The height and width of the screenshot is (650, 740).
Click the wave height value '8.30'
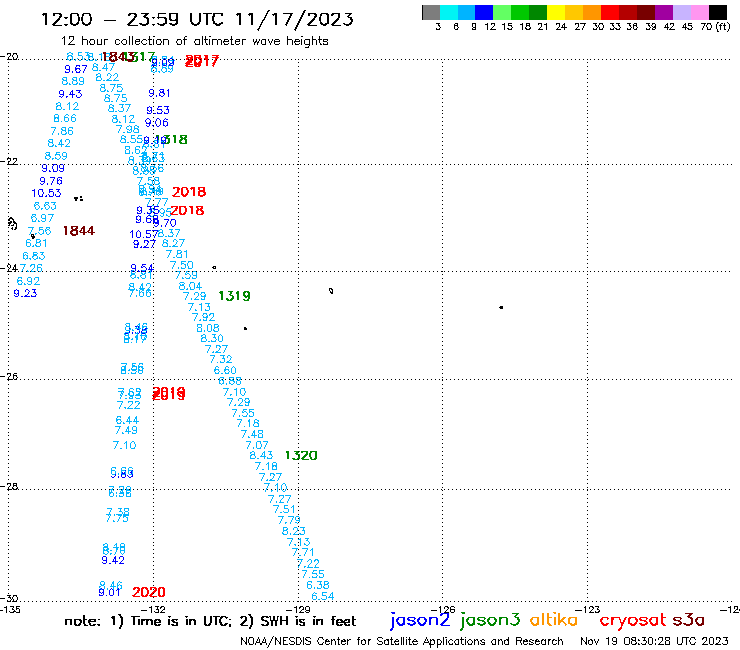coord(212,338)
